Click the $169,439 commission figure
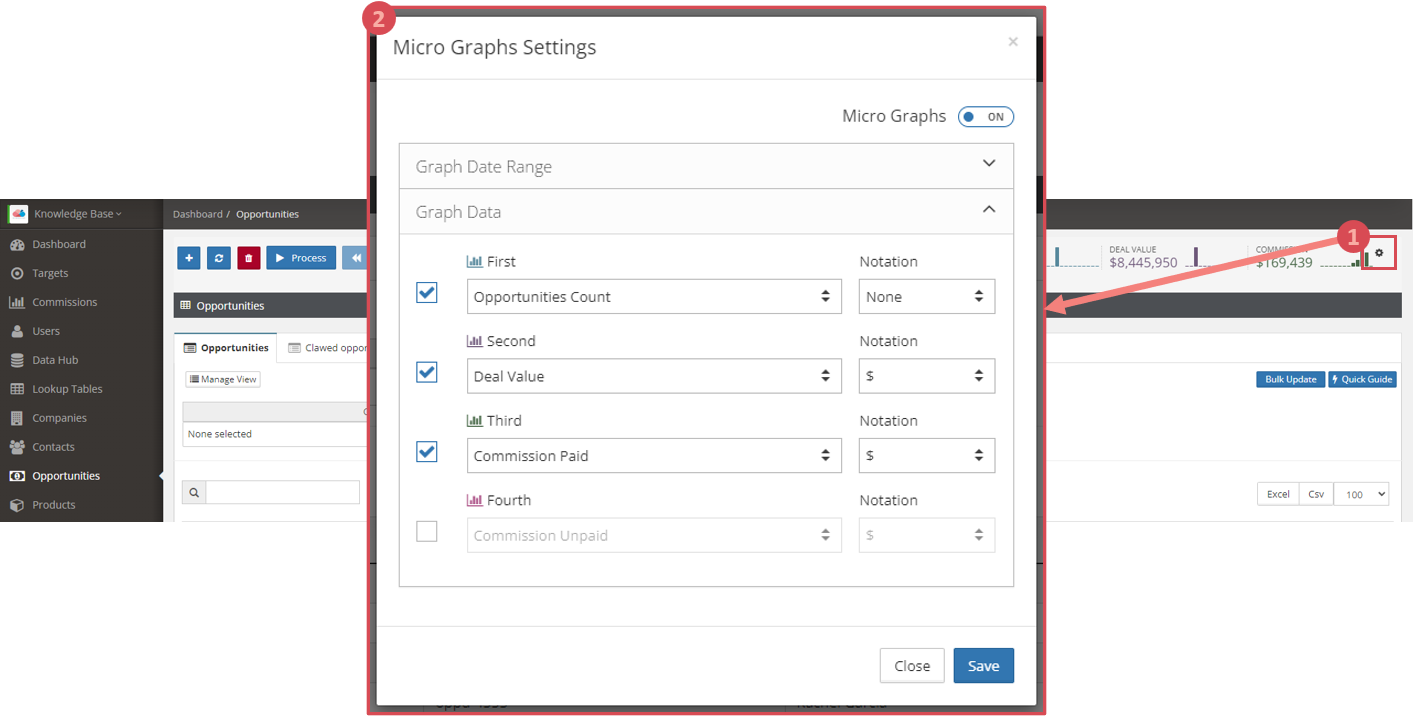Screen dimensions: 1413x716 tap(1285, 262)
